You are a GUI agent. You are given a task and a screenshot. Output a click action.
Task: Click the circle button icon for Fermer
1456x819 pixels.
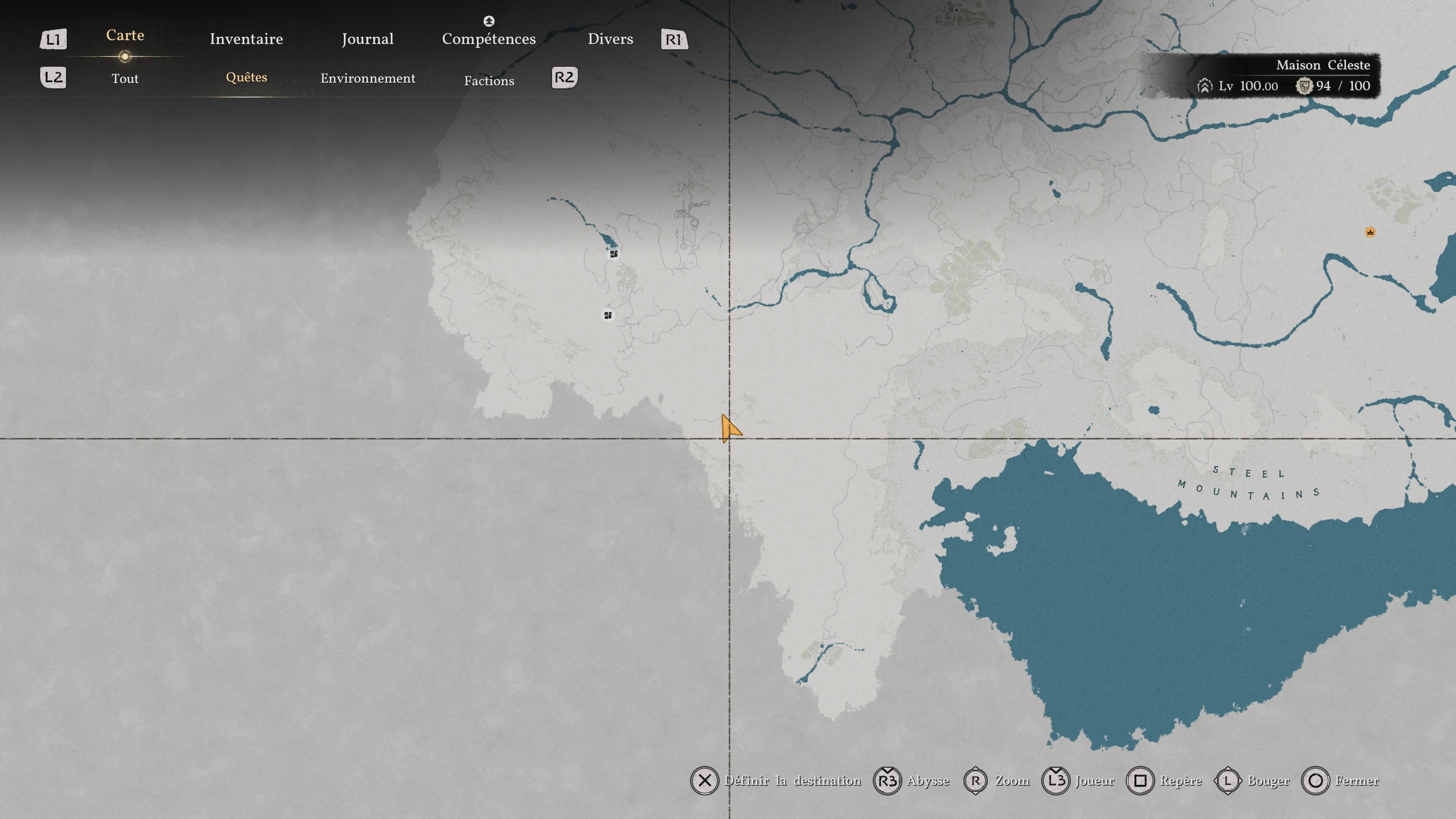(1316, 781)
